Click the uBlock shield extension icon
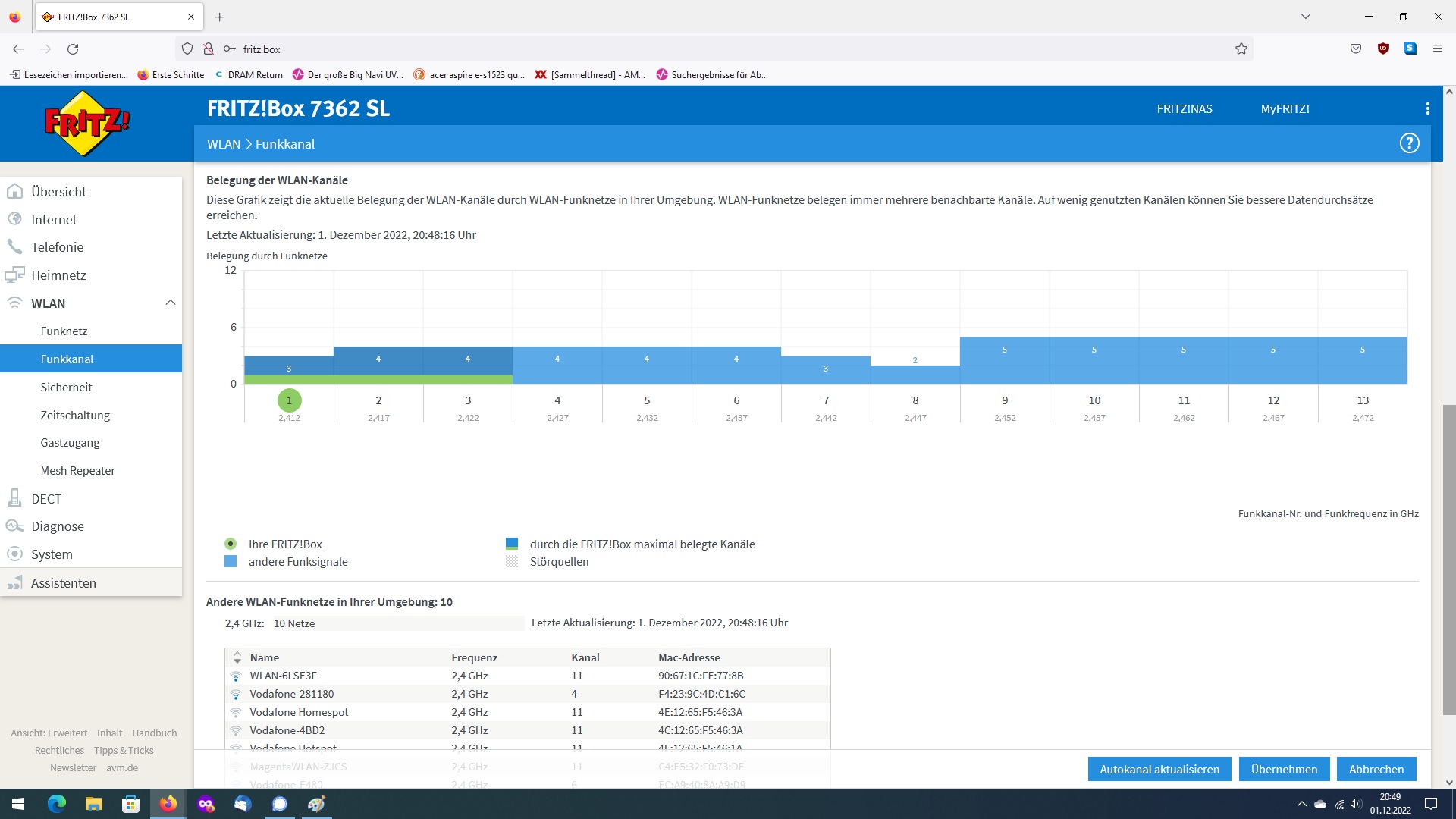Image resolution: width=1456 pixels, height=819 pixels. pos(1383,49)
